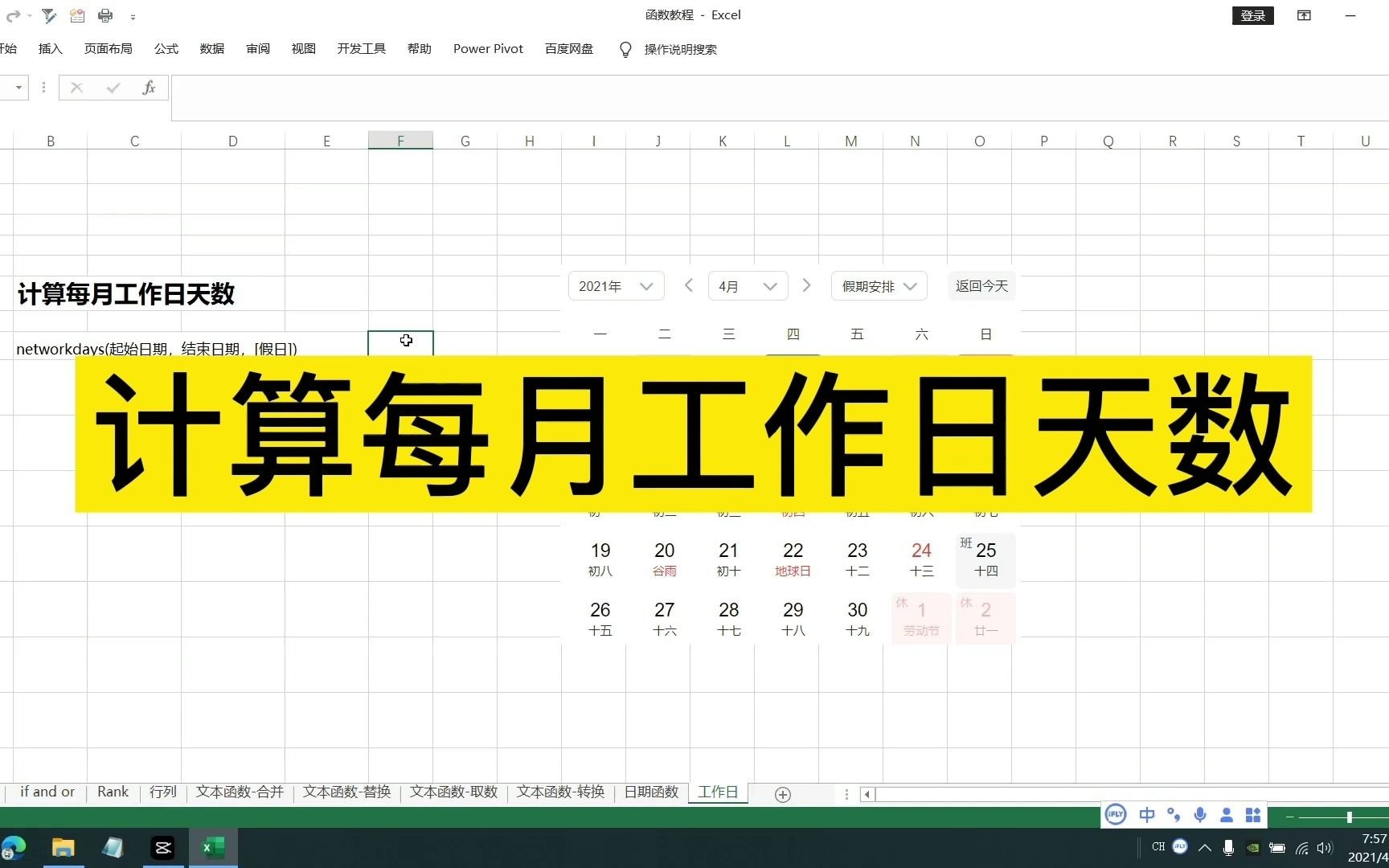Screen dimensions: 1389x868
Task: Select column D header
Action: [233, 141]
